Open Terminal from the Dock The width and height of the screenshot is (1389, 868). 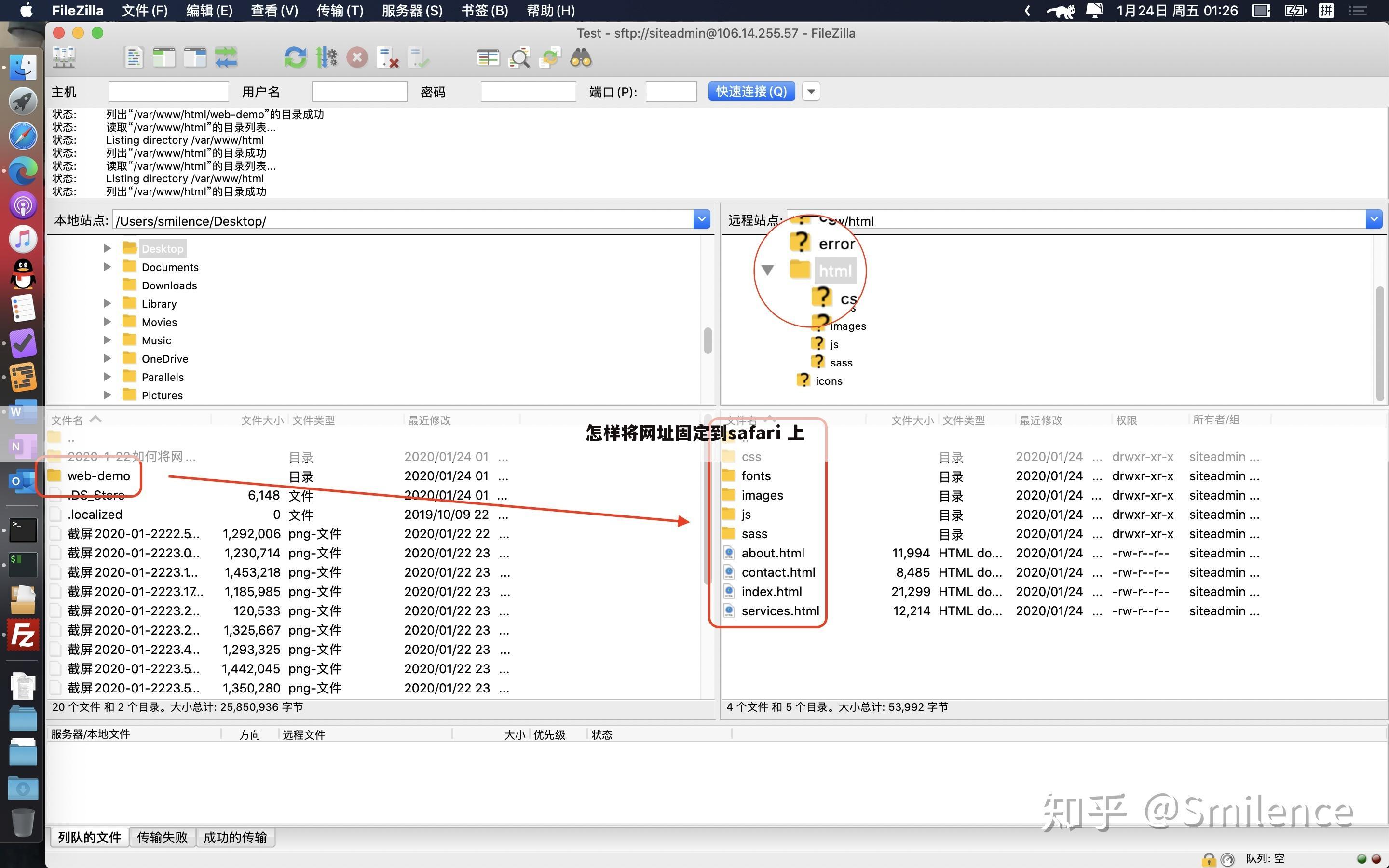pyautogui.click(x=23, y=530)
